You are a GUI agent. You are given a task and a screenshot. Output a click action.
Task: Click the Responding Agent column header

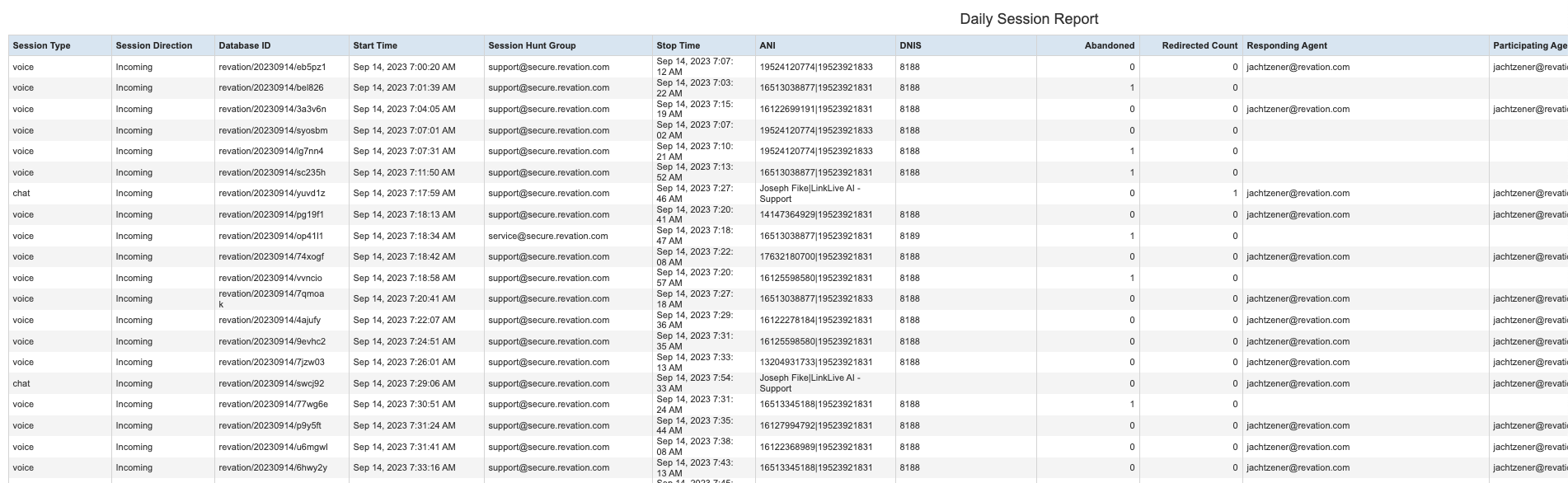click(1287, 46)
